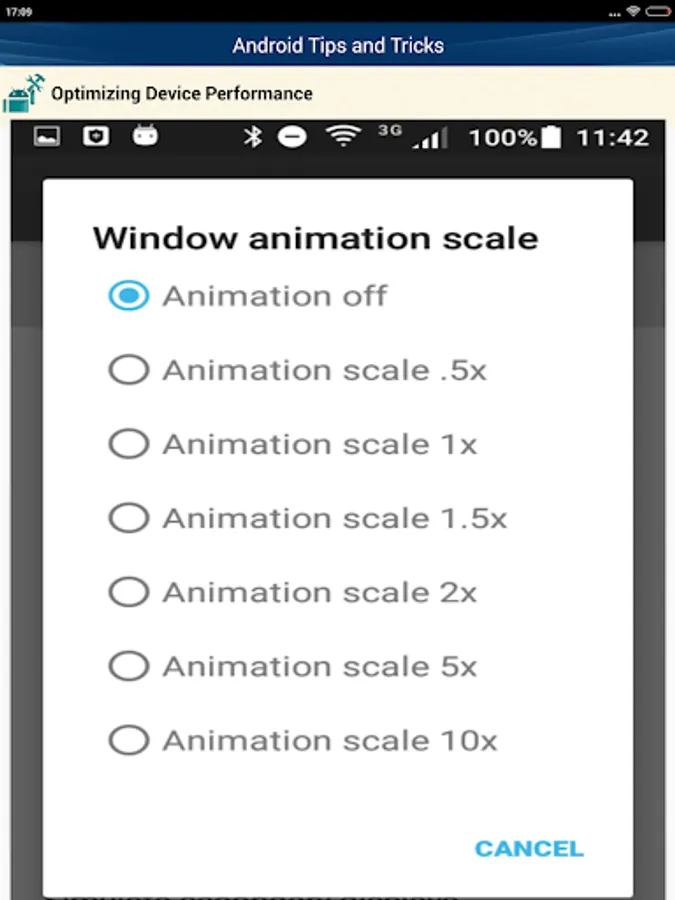This screenshot has width=675, height=900.
Task: Tap the Optimizing Device Performance heading
Action: pos(182,94)
